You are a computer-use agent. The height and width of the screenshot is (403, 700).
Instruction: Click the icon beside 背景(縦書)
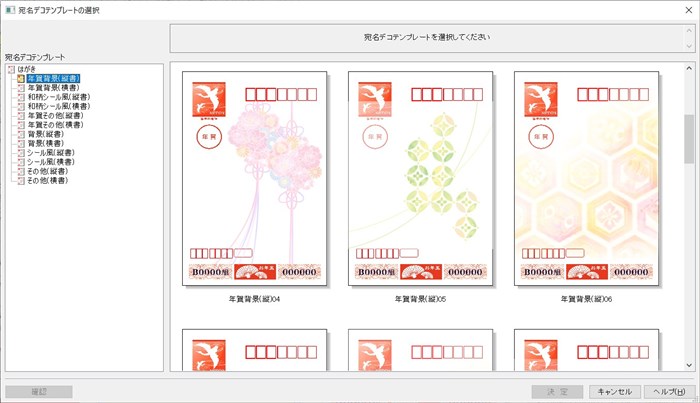(x=21, y=134)
